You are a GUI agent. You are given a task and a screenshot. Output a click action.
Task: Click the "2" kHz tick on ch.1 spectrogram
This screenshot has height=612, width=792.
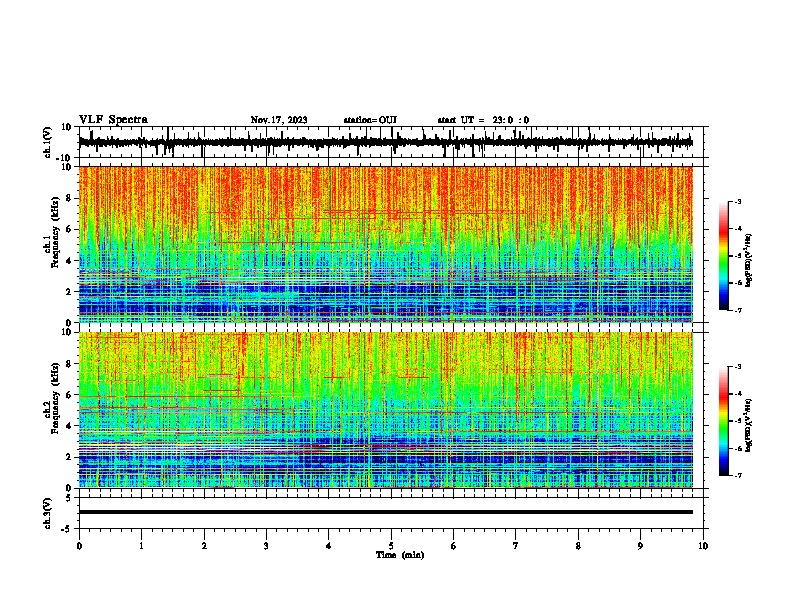(x=69, y=291)
